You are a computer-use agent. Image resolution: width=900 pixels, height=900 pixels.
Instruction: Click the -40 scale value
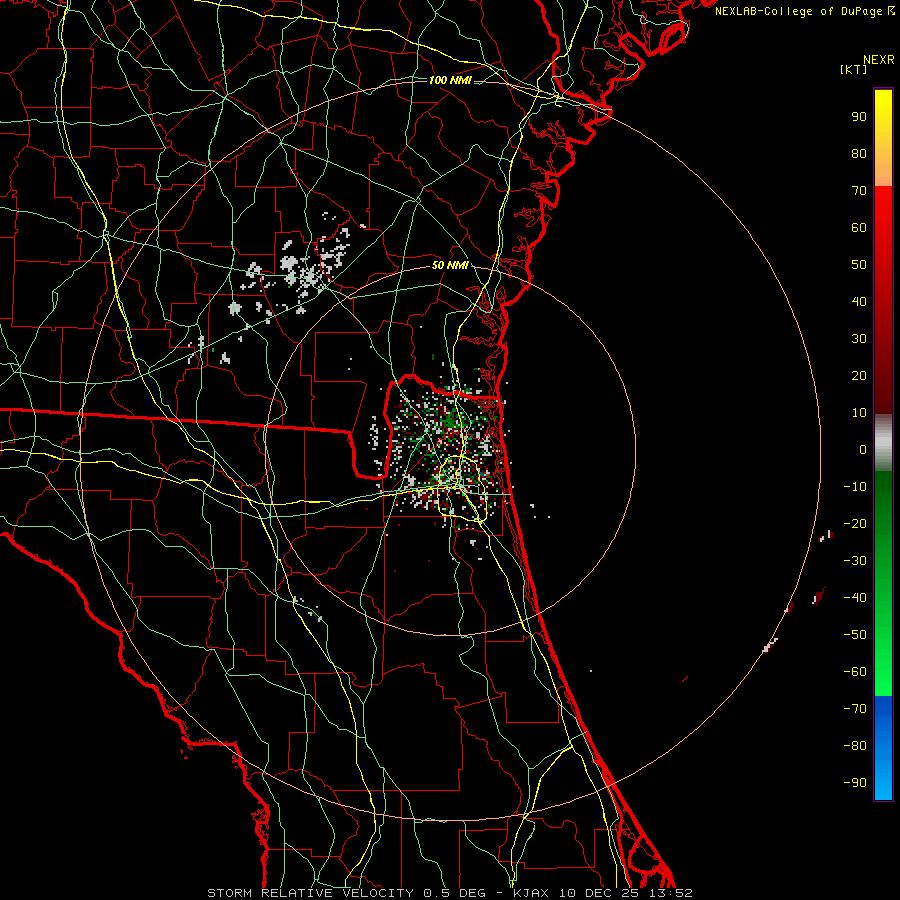coord(855,598)
